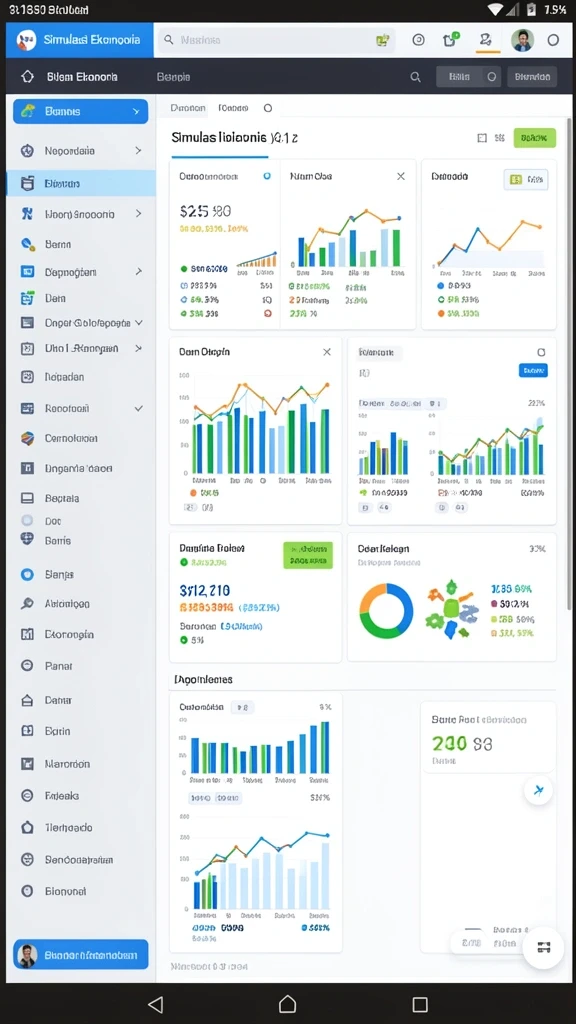This screenshot has width=576, height=1024.
Task: Expand the Nepordala sidebar item chevron
Action: tap(138, 151)
